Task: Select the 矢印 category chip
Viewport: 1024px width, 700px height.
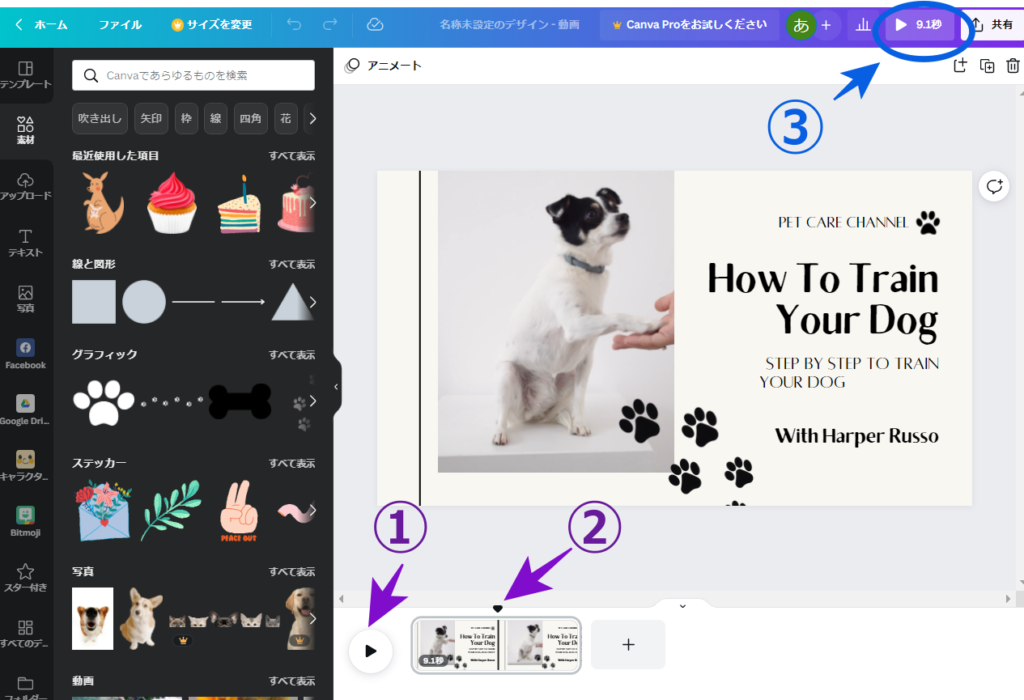Action: point(151,118)
